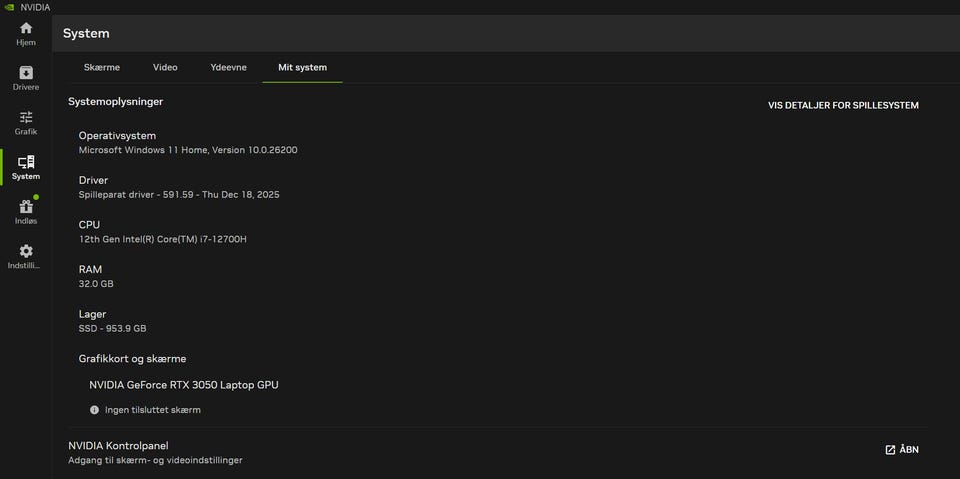Click Adgang til skærm- og videoindstillinger text
The image size is (960, 479).
(156, 460)
